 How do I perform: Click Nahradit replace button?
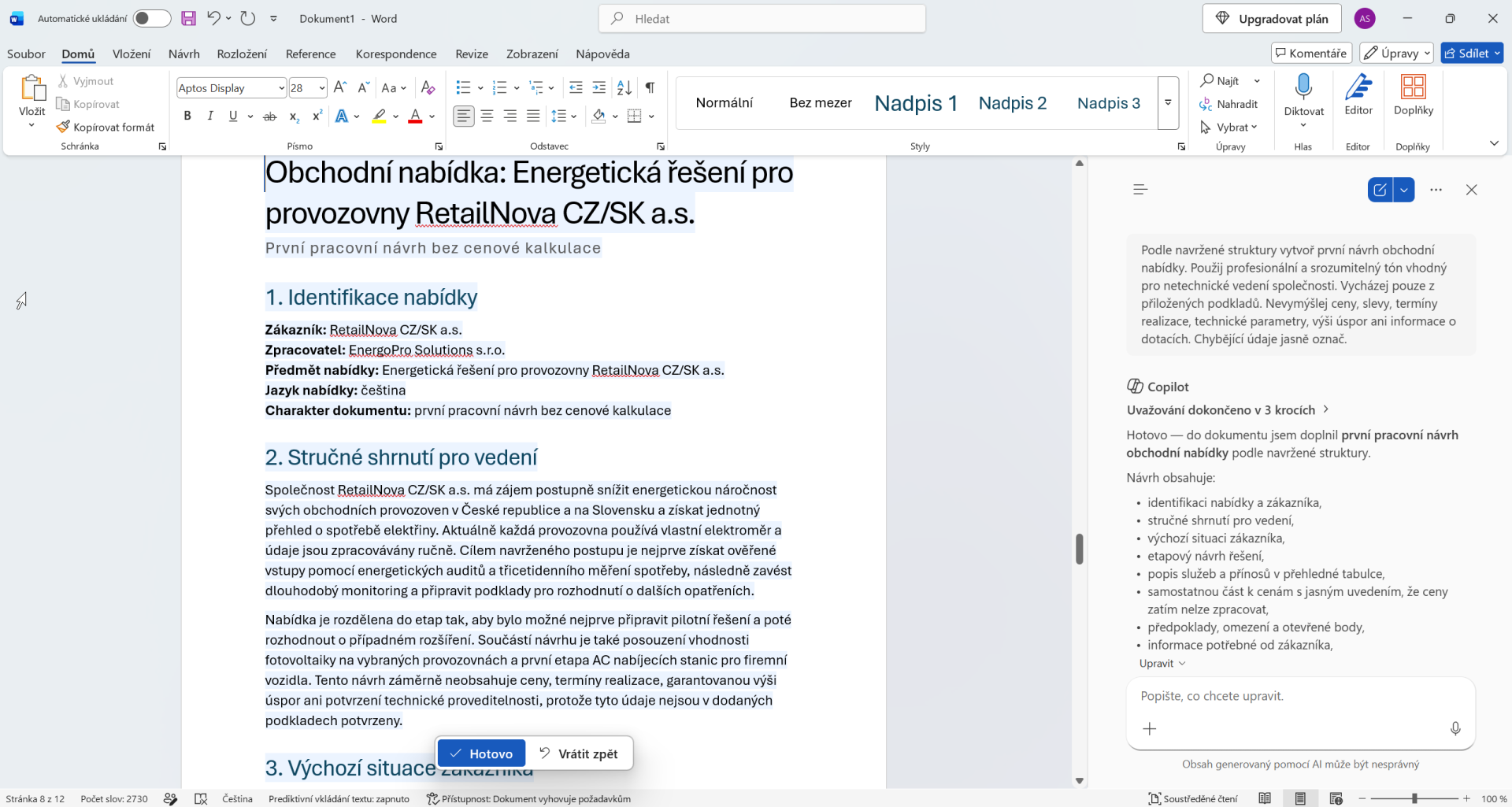pyautogui.click(x=1228, y=104)
